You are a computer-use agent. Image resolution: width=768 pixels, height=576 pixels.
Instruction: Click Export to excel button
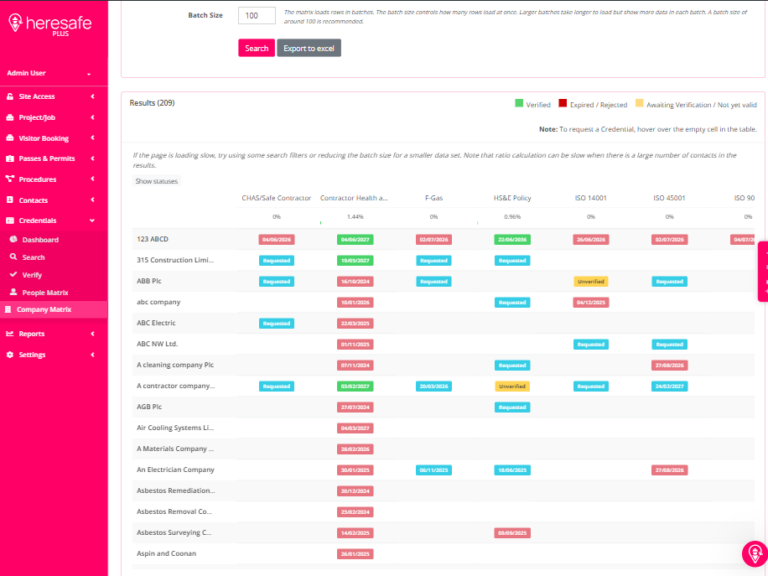pyautogui.click(x=309, y=48)
